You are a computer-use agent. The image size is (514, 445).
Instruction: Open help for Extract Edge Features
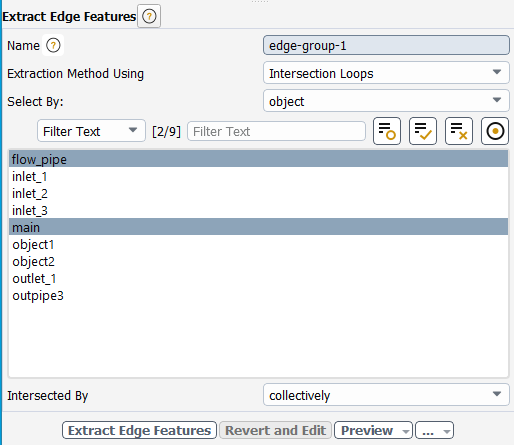[149, 16]
